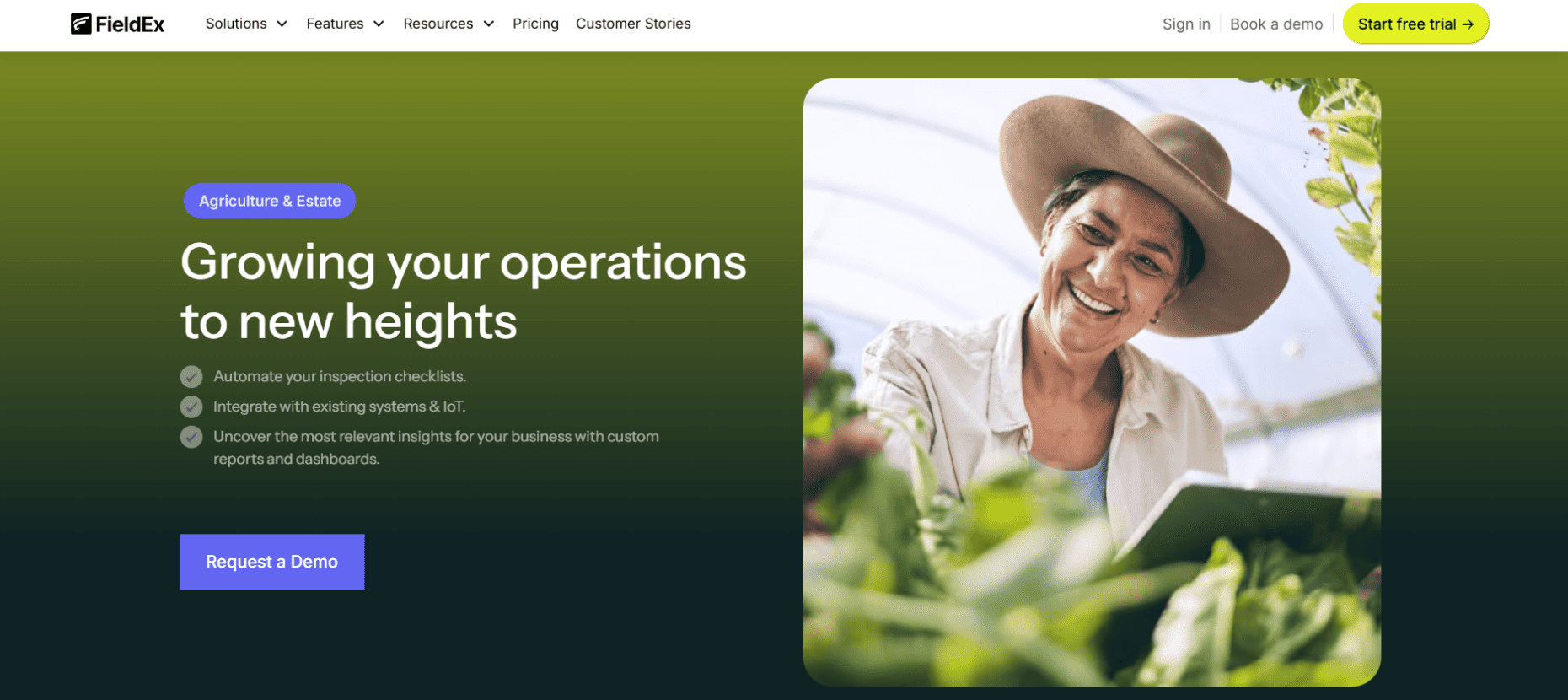The height and width of the screenshot is (700, 1568).
Task: Click checkmark beside Integrate with existing systems
Action: point(191,407)
